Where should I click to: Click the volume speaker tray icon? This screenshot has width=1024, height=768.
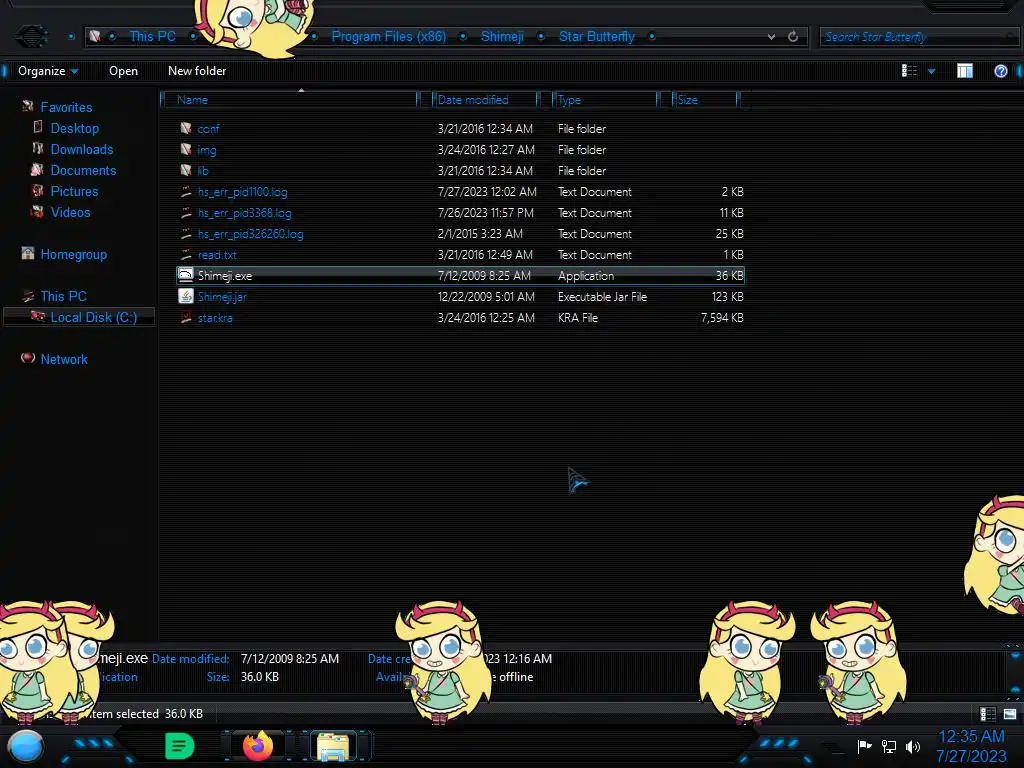pos(912,746)
